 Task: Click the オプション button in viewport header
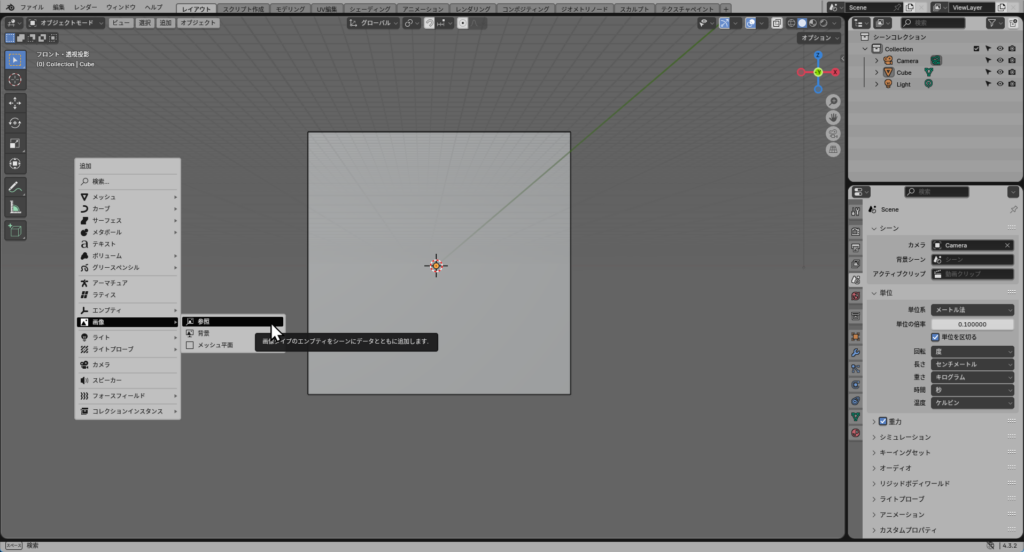[820, 38]
